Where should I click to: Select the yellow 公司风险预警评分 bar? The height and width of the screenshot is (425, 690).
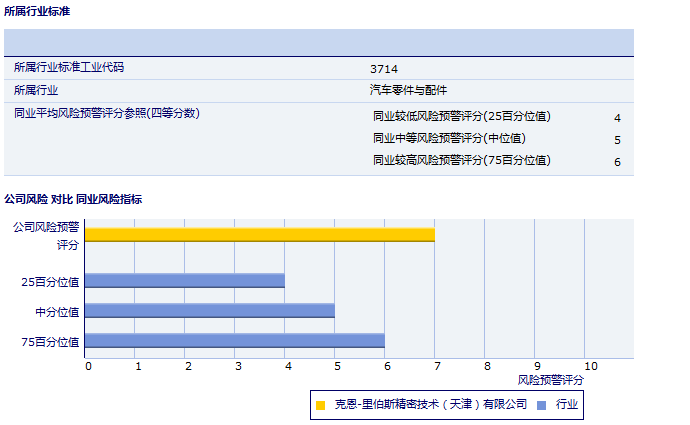pyautogui.click(x=260, y=234)
